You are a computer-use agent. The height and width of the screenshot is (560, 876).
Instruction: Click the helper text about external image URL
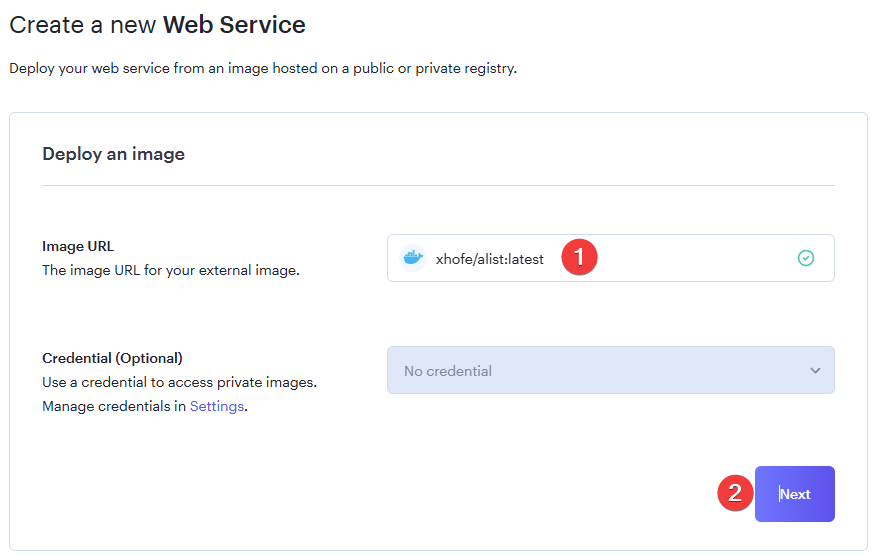[170, 270]
